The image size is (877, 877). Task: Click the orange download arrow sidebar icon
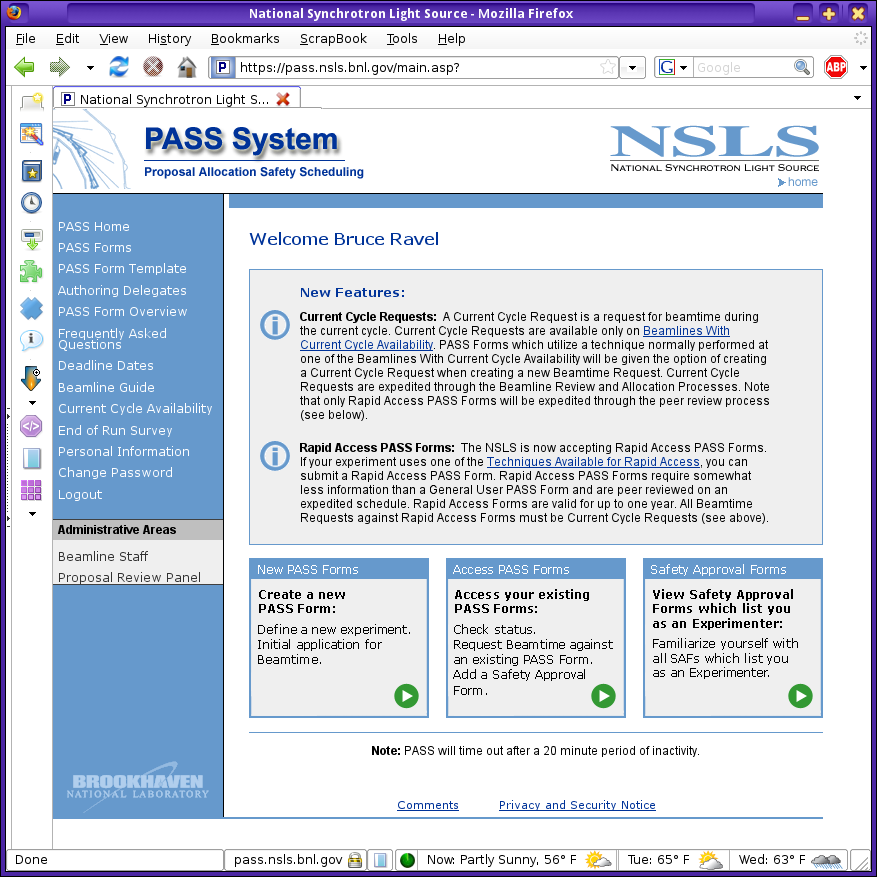click(x=31, y=378)
